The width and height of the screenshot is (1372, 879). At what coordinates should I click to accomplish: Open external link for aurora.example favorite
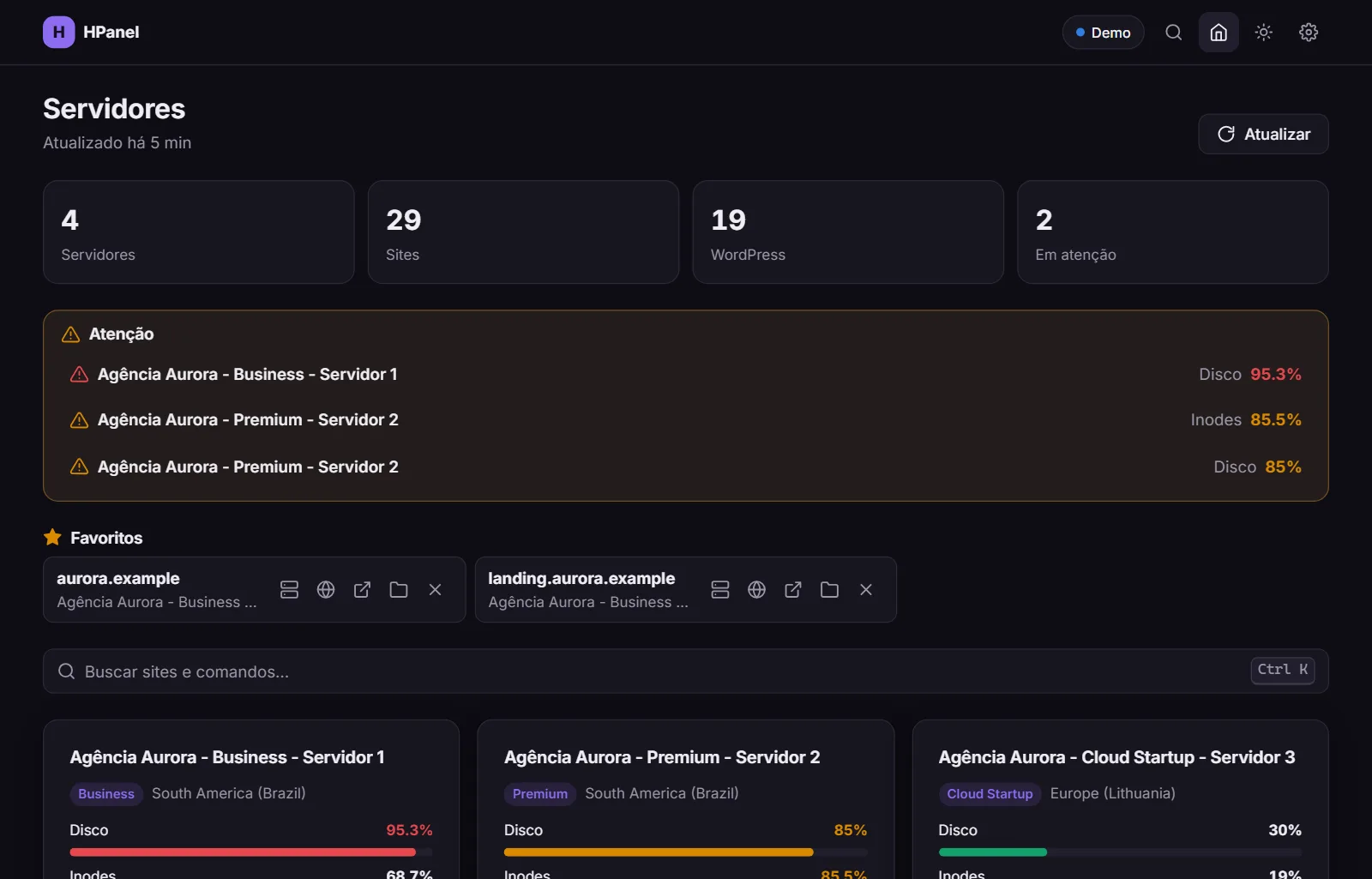pos(362,590)
